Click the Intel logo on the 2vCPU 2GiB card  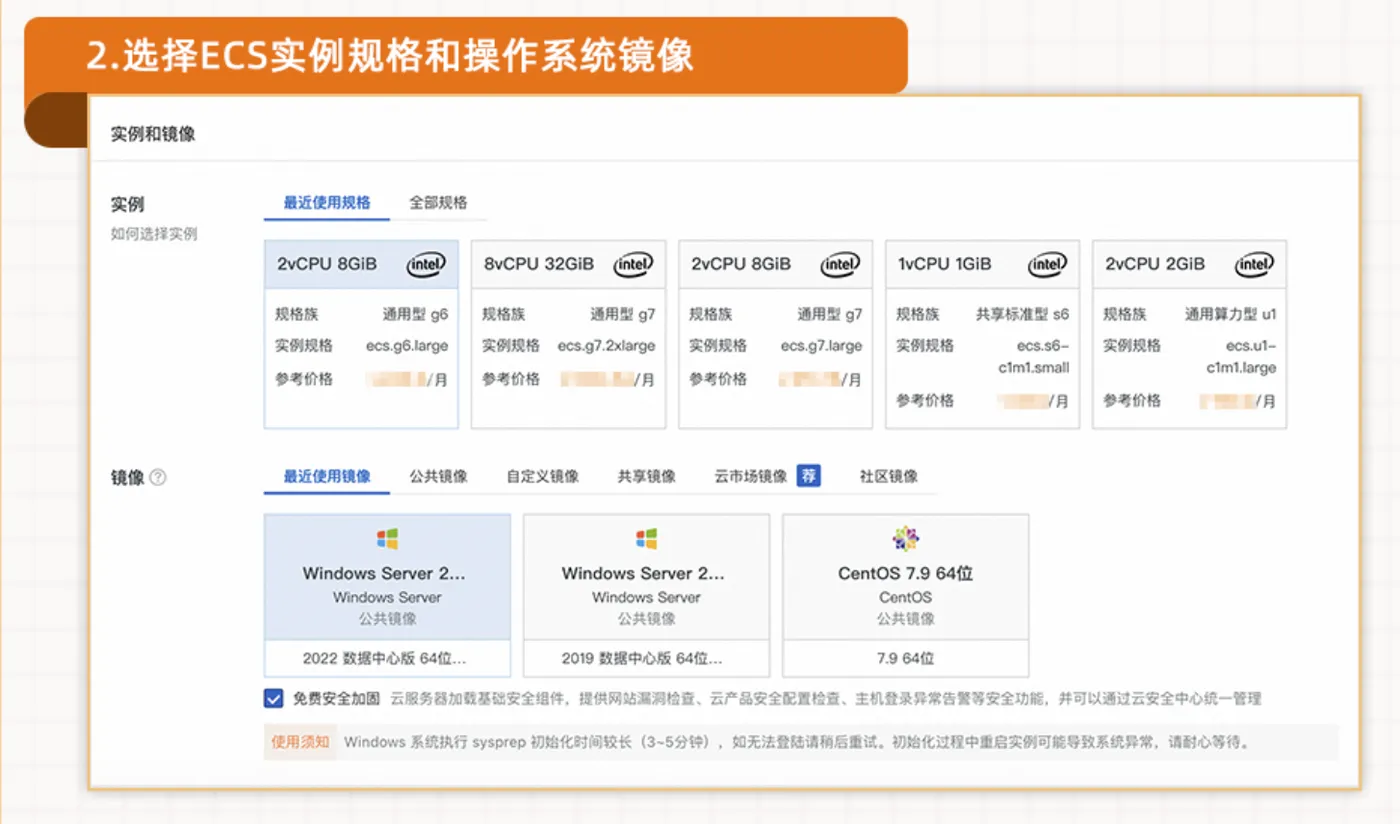click(1254, 264)
